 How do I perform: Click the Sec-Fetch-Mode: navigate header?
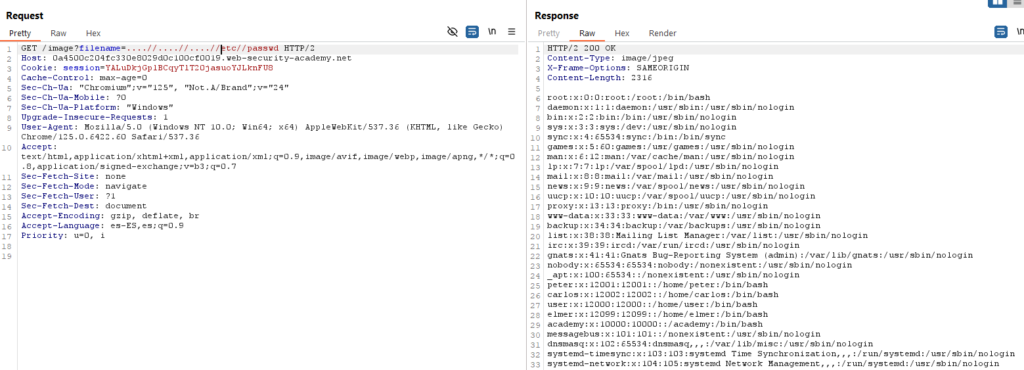(84, 186)
